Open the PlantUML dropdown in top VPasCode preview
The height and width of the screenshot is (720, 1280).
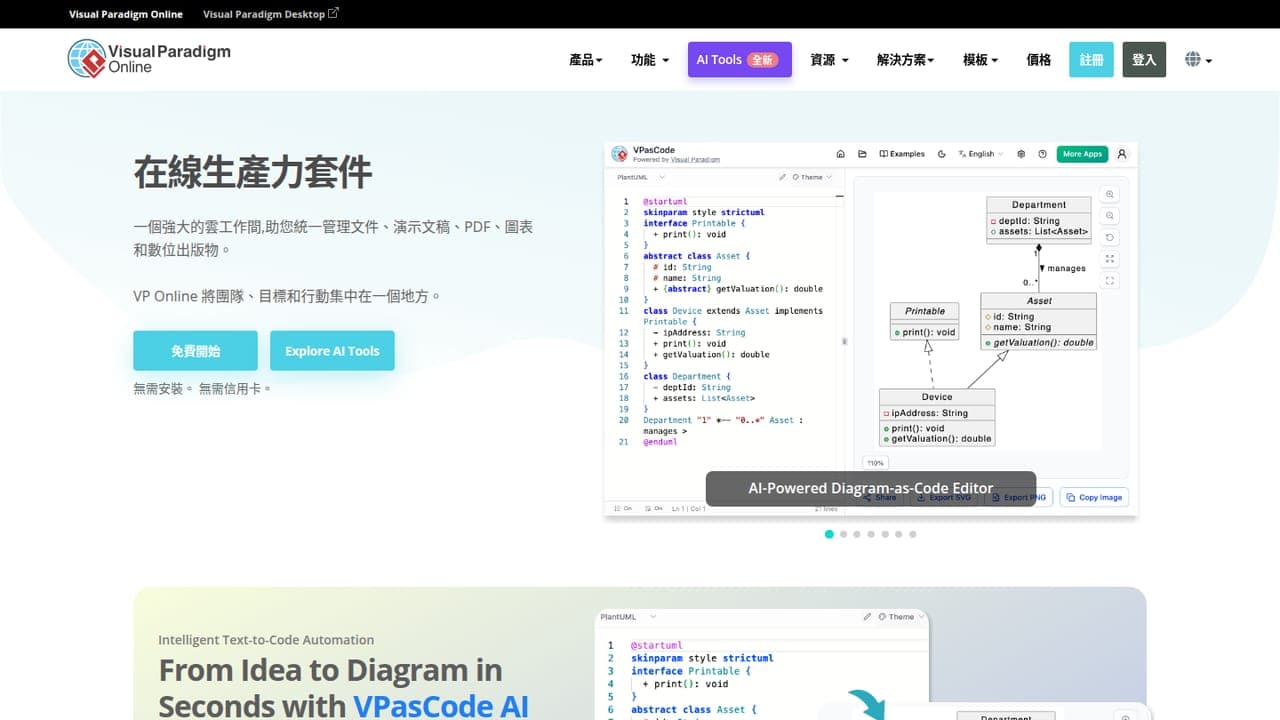click(x=641, y=177)
